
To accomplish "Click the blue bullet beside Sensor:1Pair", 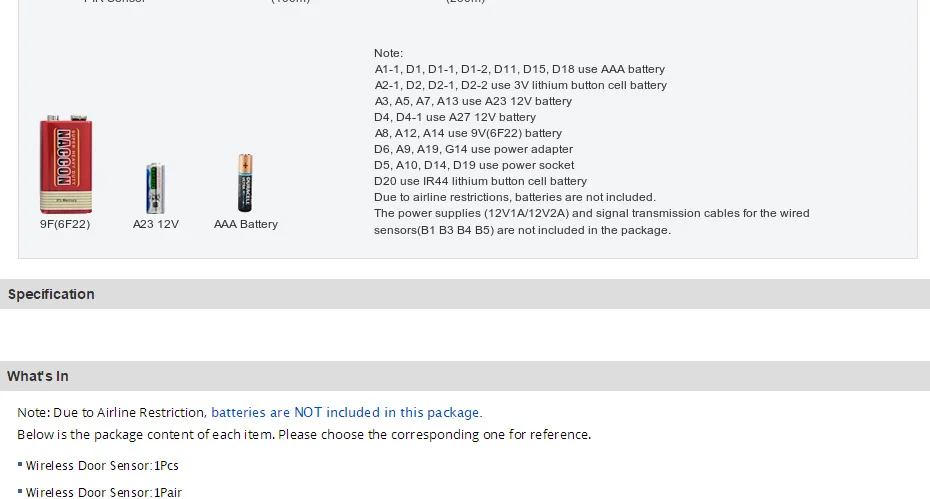I will [x=20, y=491].
